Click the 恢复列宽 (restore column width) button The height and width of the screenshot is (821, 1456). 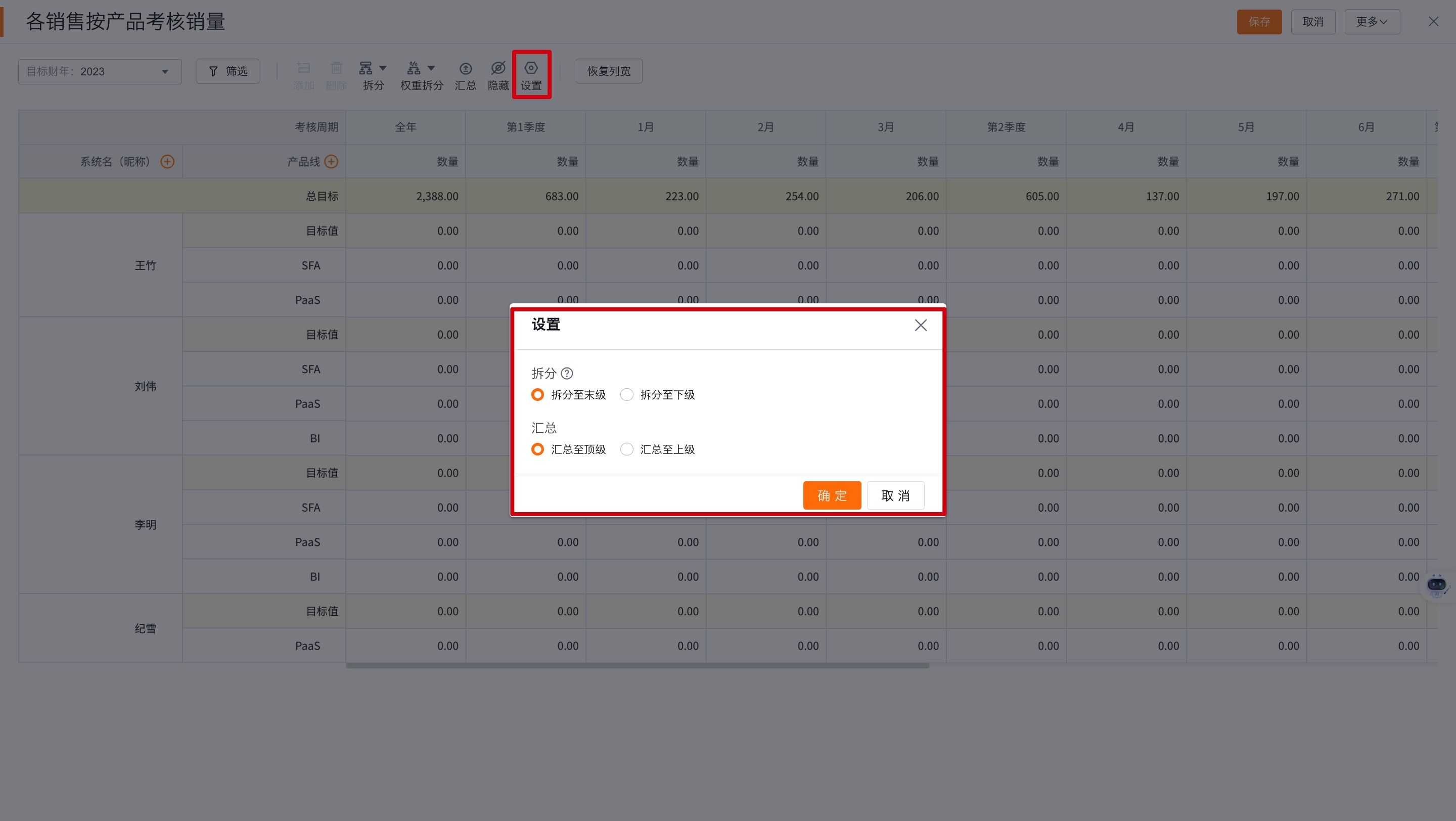coord(608,71)
